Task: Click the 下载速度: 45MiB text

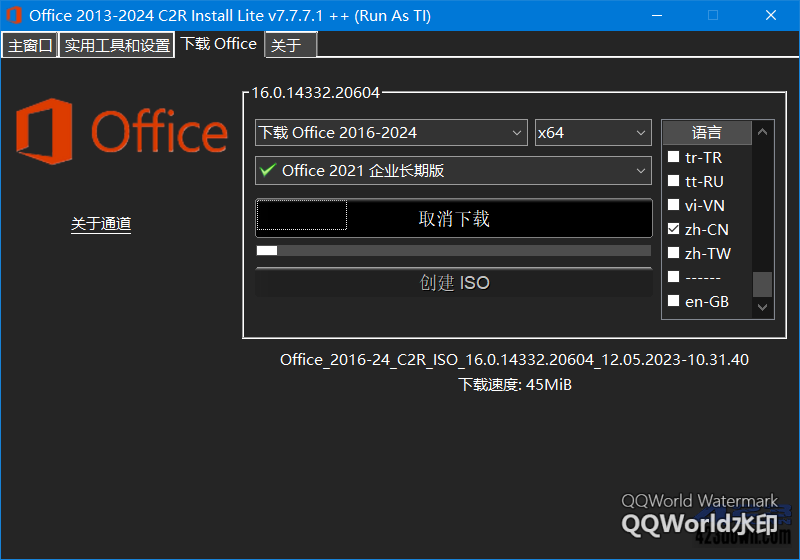Action: point(514,384)
